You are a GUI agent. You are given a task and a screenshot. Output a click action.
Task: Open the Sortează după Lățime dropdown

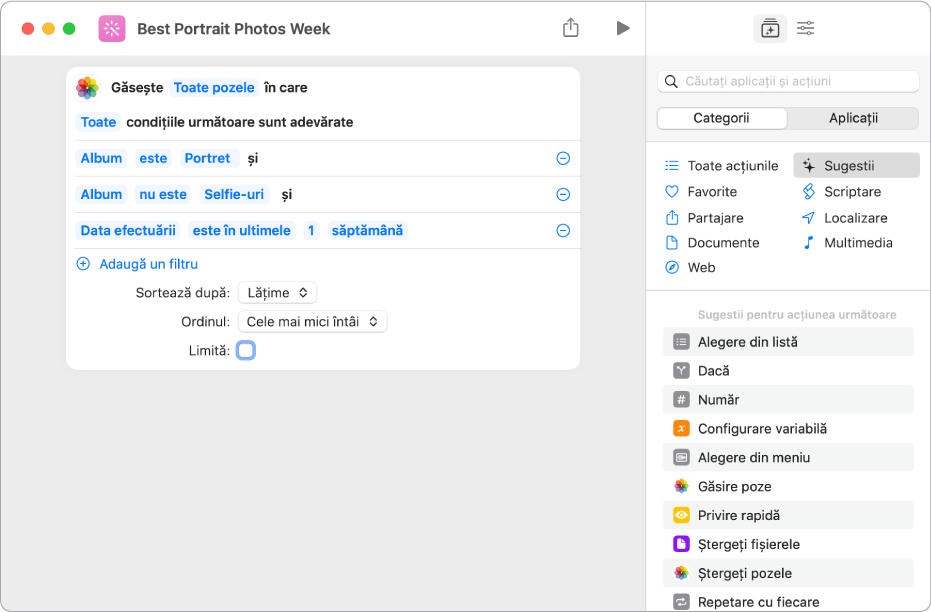(277, 293)
